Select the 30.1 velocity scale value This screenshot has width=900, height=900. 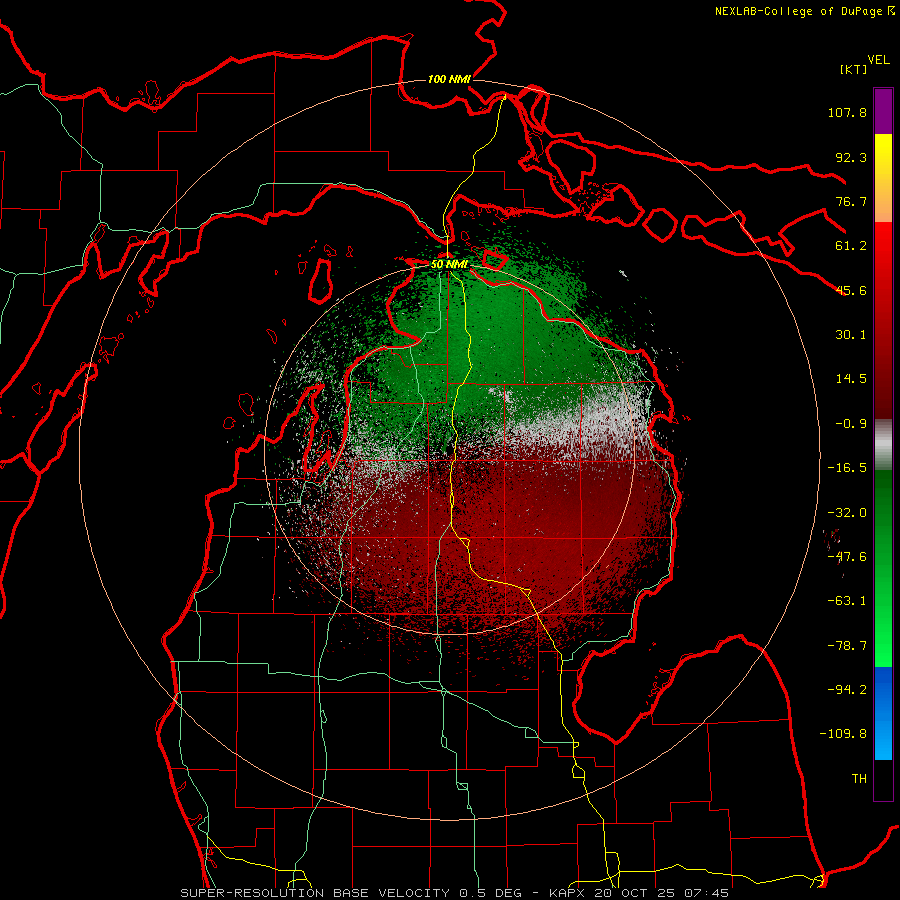click(851, 335)
